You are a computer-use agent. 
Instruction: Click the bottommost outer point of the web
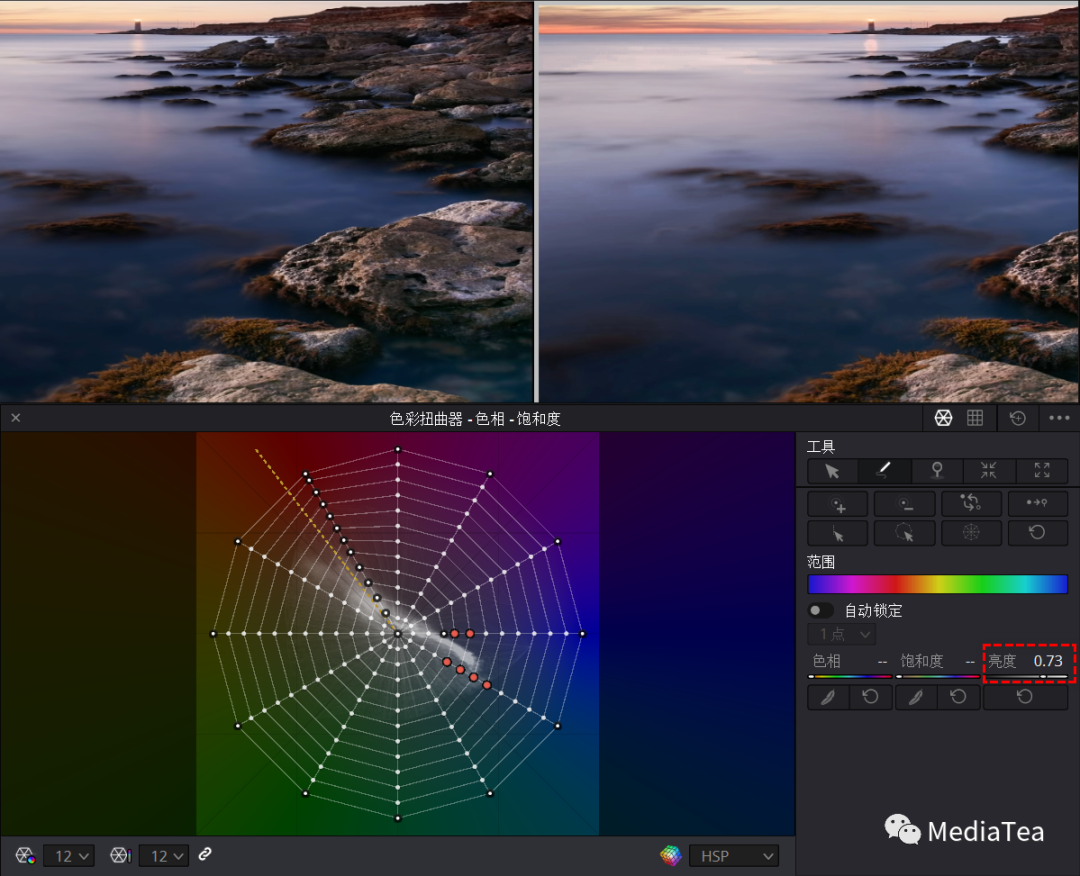(x=397, y=818)
